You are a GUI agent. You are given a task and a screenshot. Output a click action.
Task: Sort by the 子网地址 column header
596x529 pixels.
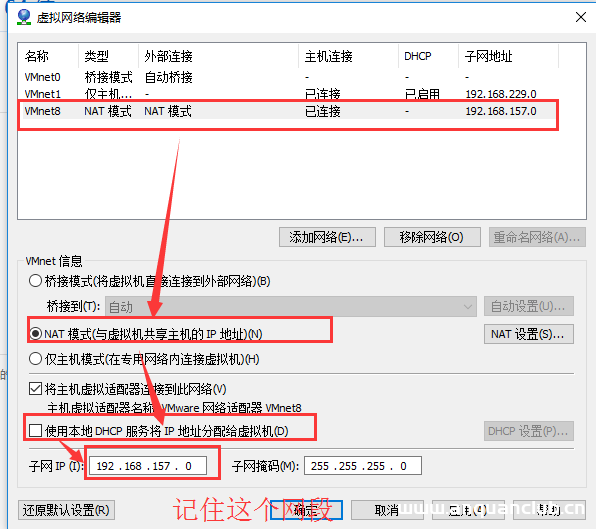(x=509, y=56)
